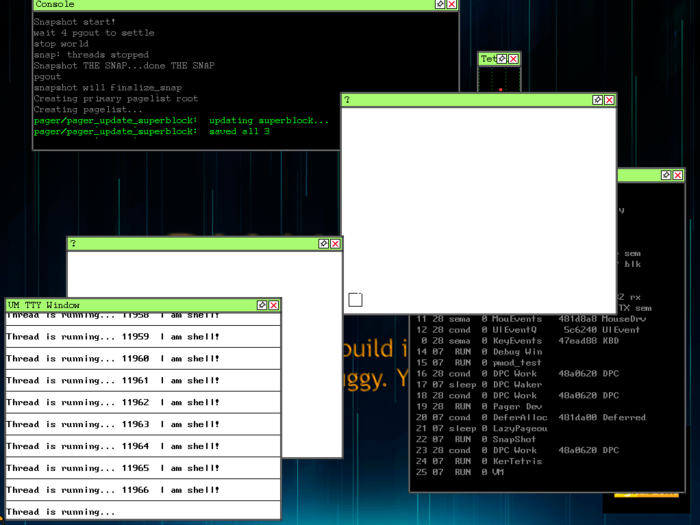Tick the empty checkbox in white window
The width and height of the screenshot is (700, 525).
tap(355, 299)
